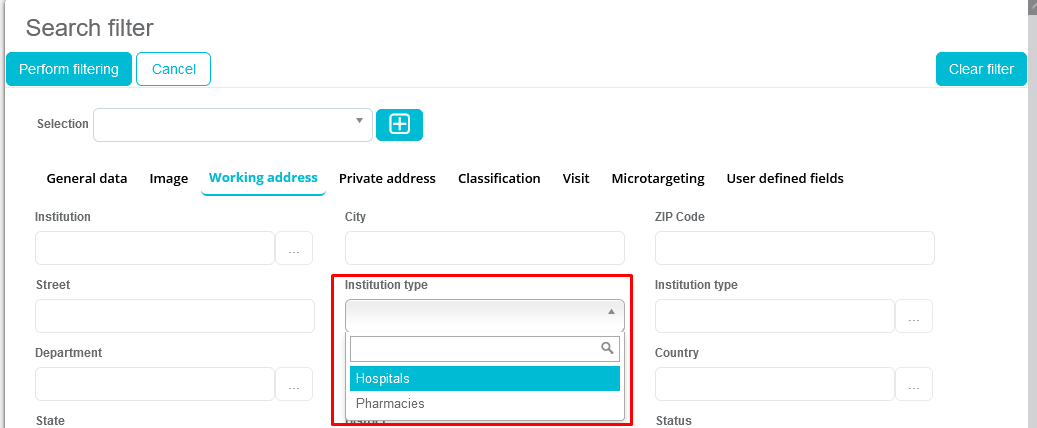Click the magnifier icon in dropdown search
Viewport: 1037px width, 428px height.
point(606,348)
